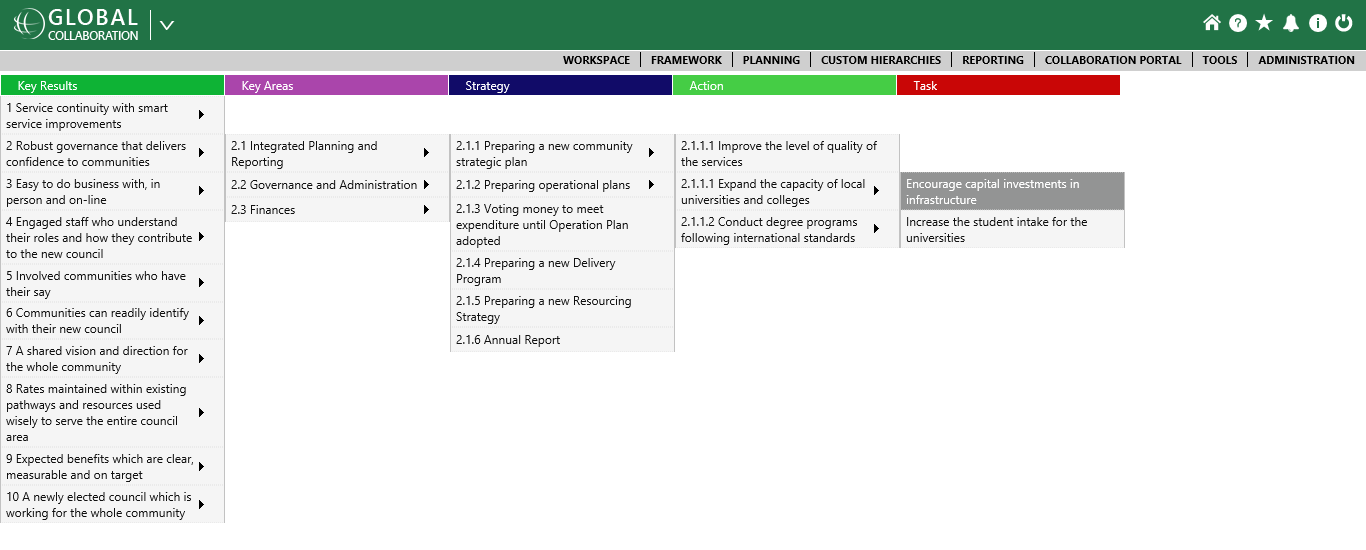Open the Help question mark icon
Image resolution: width=1366 pixels, height=550 pixels.
click(1238, 23)
